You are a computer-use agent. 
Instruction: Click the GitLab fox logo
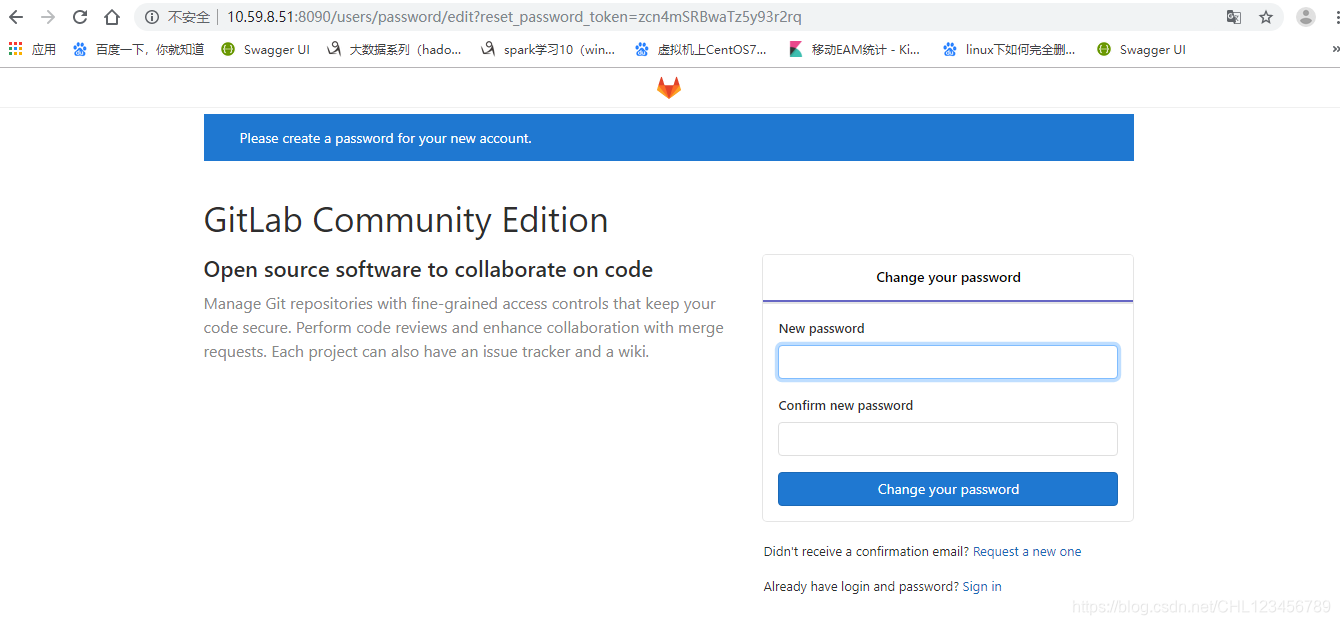669,88
